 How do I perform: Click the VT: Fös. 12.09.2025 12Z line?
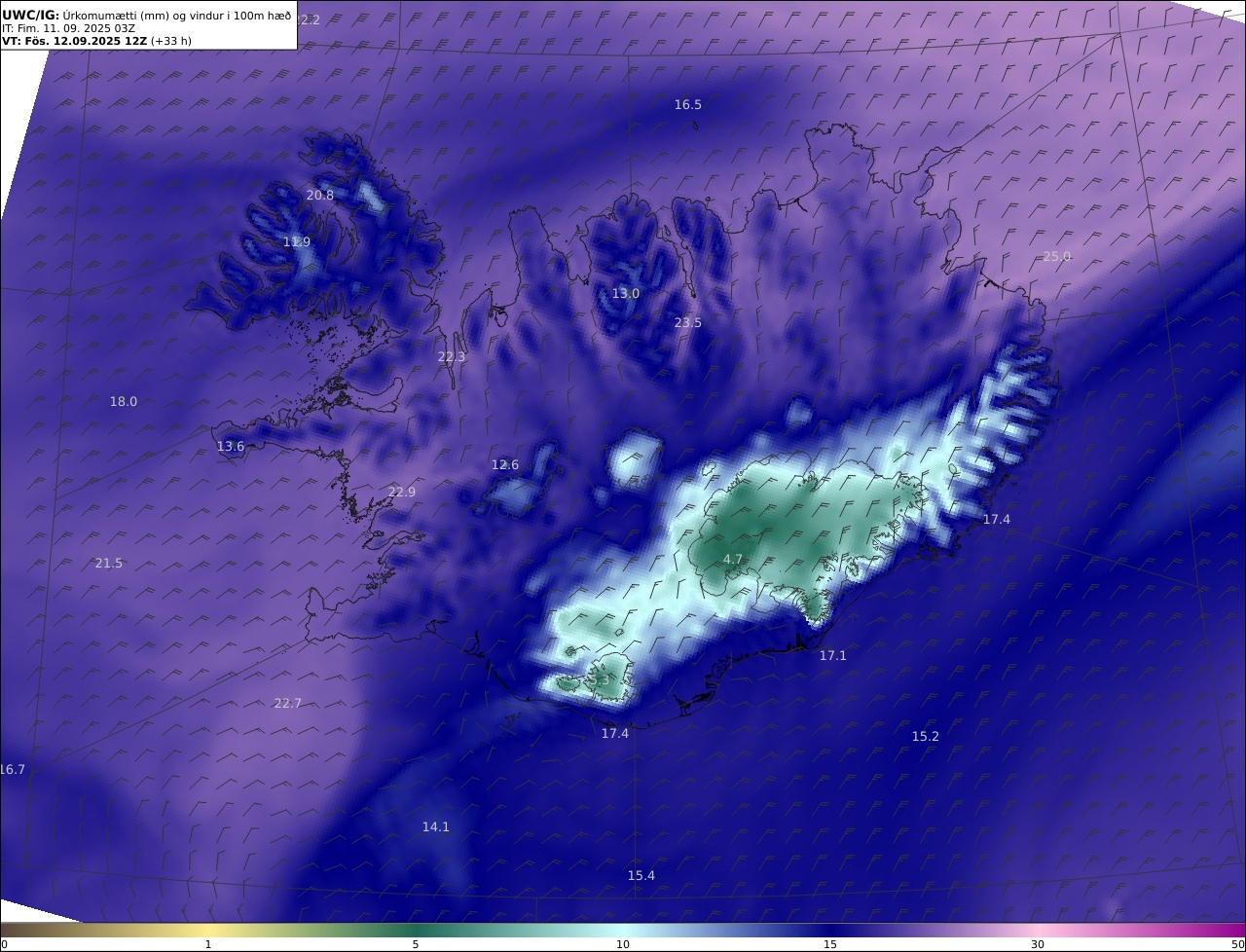pos(96,41)
